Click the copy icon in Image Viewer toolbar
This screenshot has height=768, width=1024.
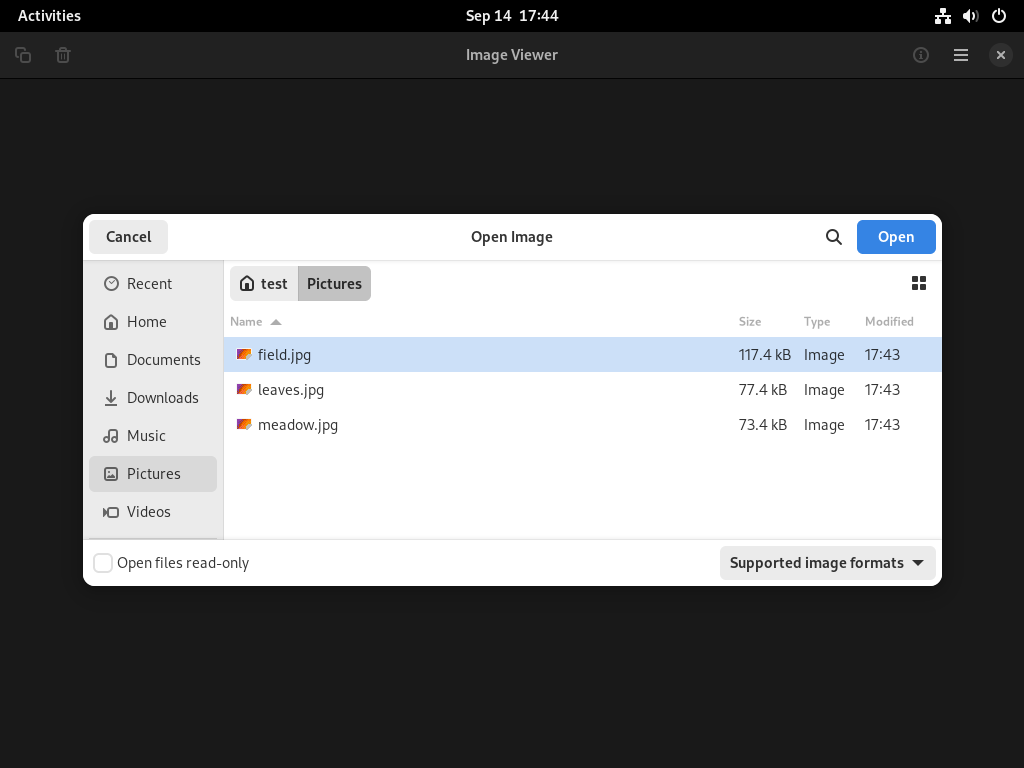tap(23, 55)
